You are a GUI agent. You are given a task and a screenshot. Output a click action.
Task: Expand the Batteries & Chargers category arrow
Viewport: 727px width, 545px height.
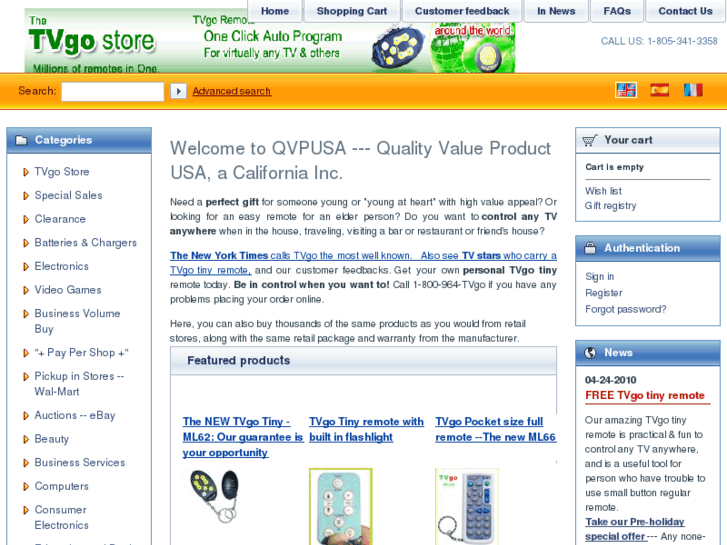coord(26,243)
